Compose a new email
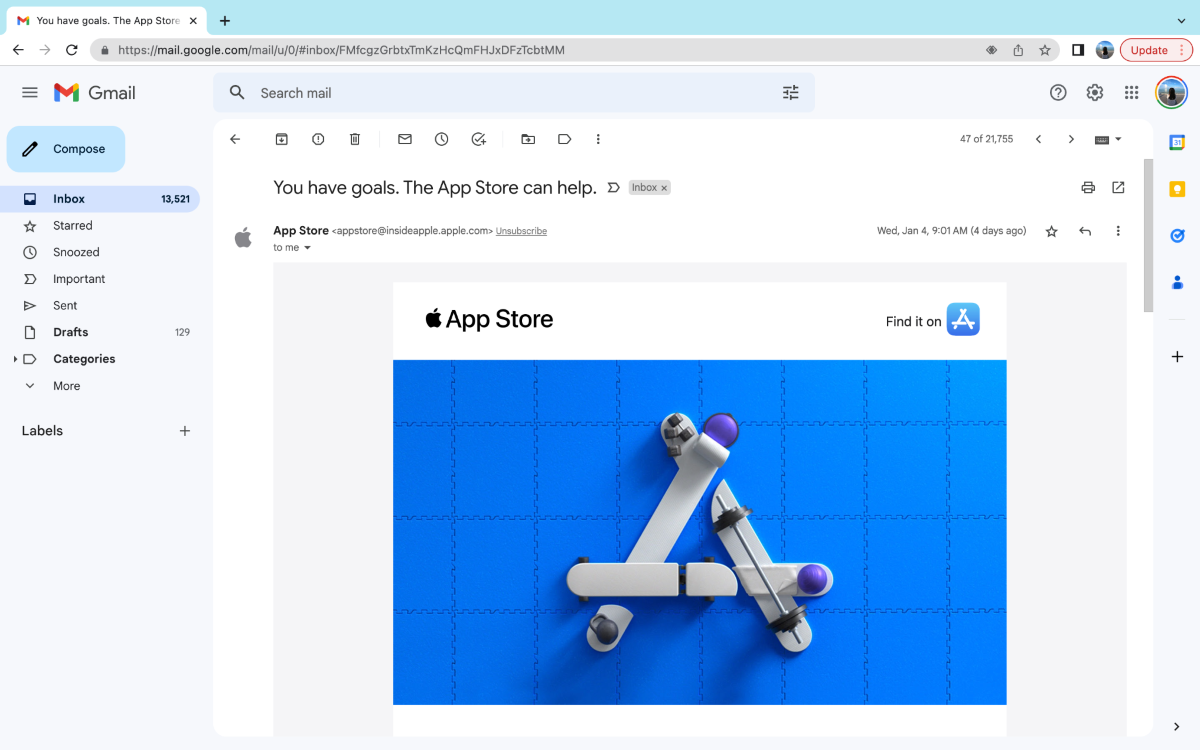 tap(66, 149)
